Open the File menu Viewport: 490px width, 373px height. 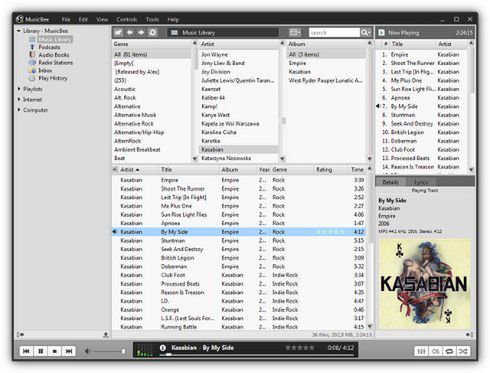(x=66, y=20)
